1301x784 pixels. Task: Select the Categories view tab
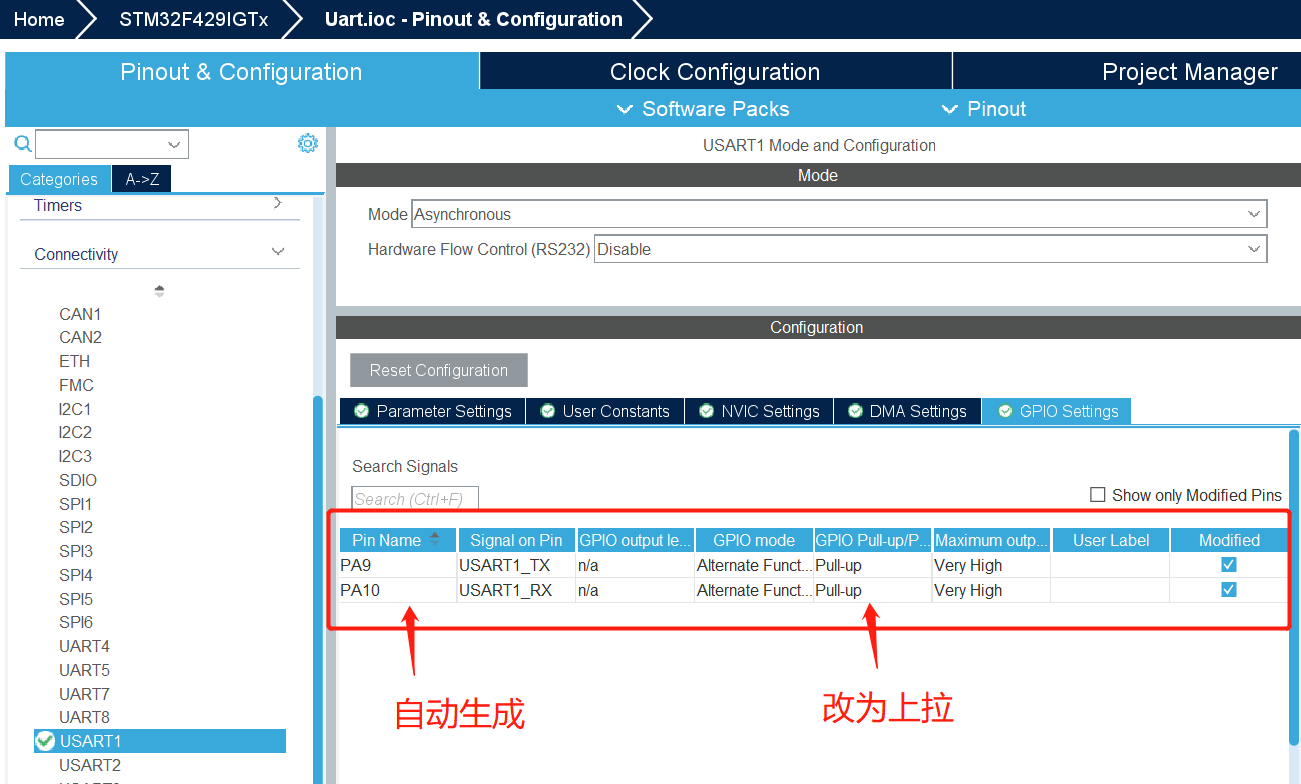pos(59,179)
